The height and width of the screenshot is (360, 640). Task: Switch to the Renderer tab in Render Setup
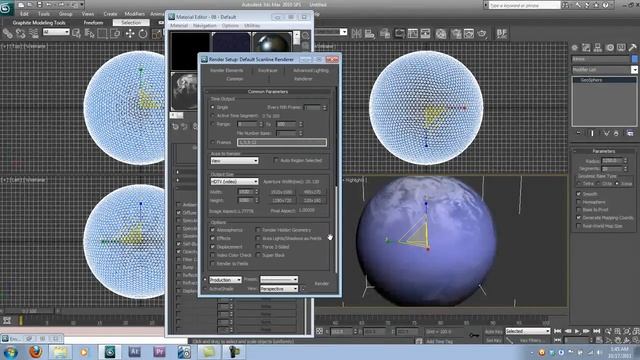(303, 79)
